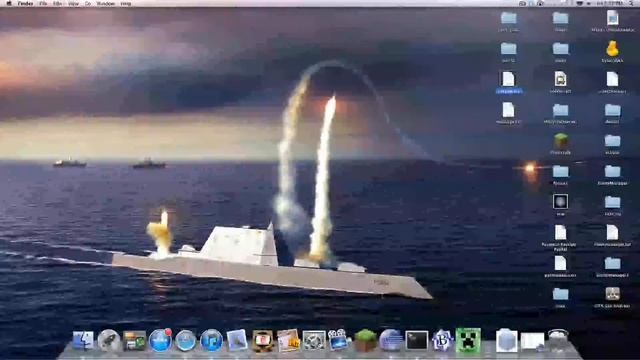The height and width of the screenshot is (360, 640).
Task: Open the Finder menu
Action: (x=26, y=3)
